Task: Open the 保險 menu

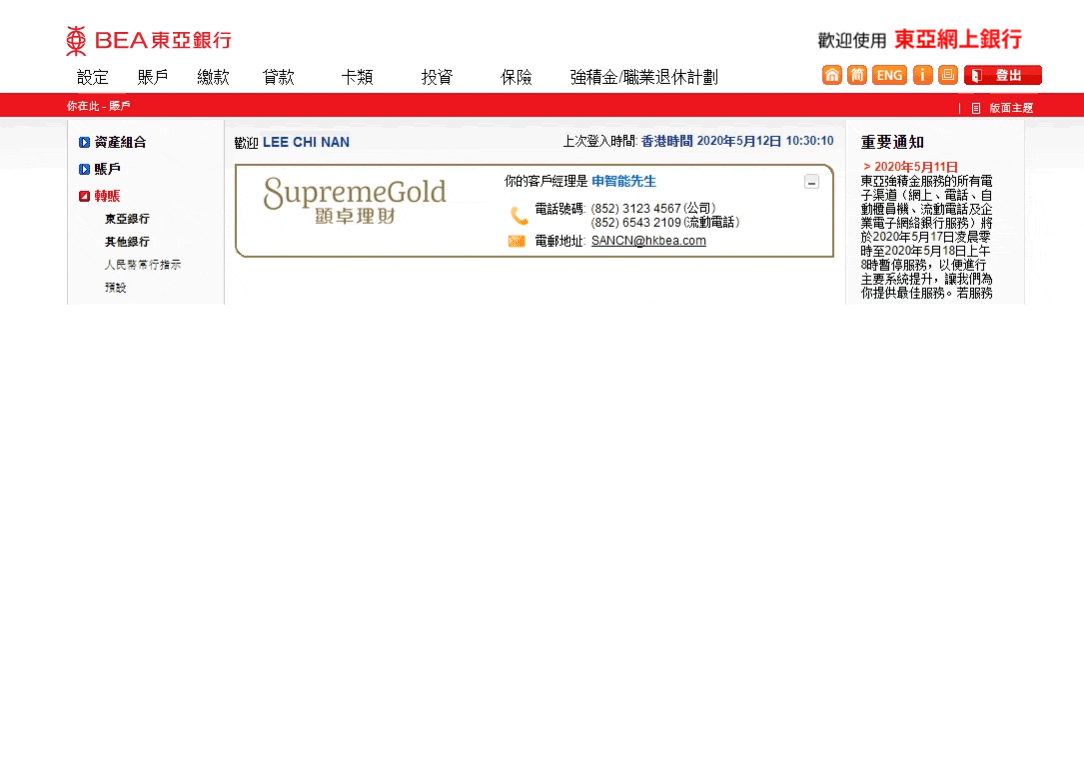Action: (516, 77)
